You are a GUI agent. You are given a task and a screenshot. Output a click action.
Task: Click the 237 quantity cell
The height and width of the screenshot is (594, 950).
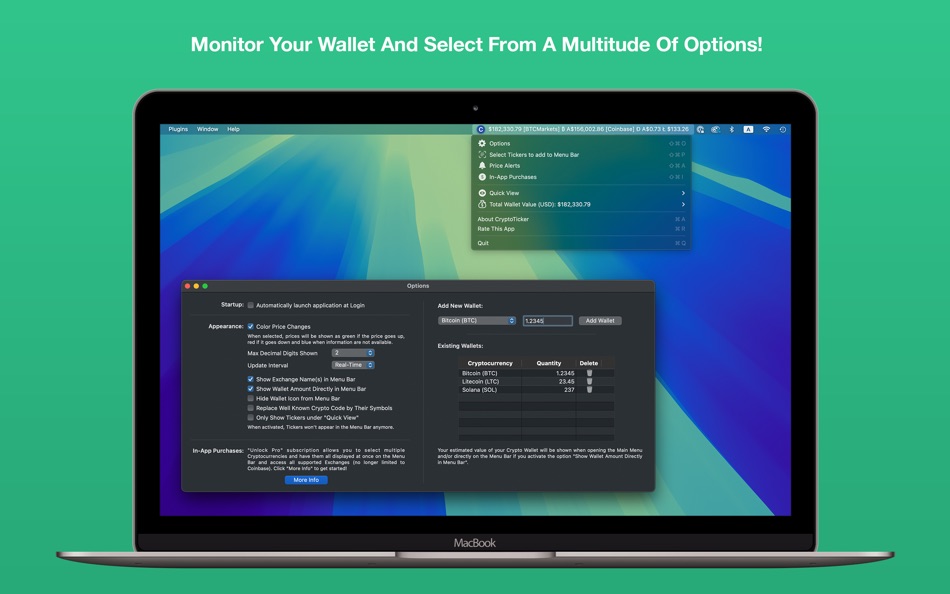tap(569, 390)
